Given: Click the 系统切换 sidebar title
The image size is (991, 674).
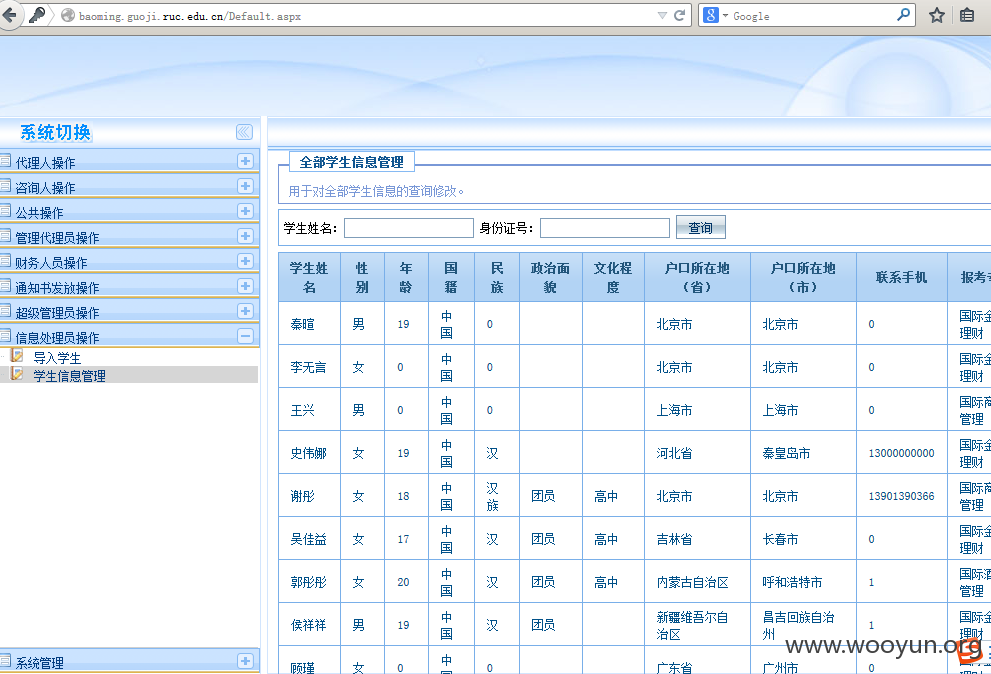Looking at the screenshot, I should click(x=56, y=132).
